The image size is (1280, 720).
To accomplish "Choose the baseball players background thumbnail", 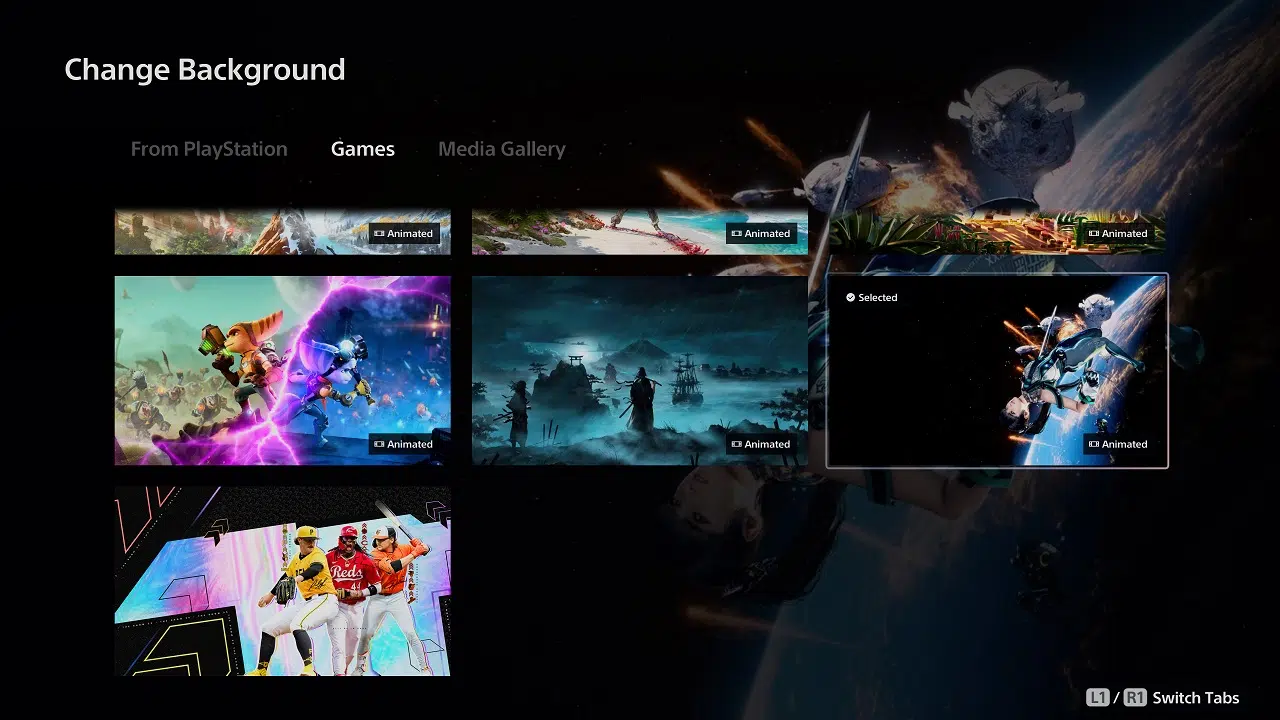I will tap(283, 581).
